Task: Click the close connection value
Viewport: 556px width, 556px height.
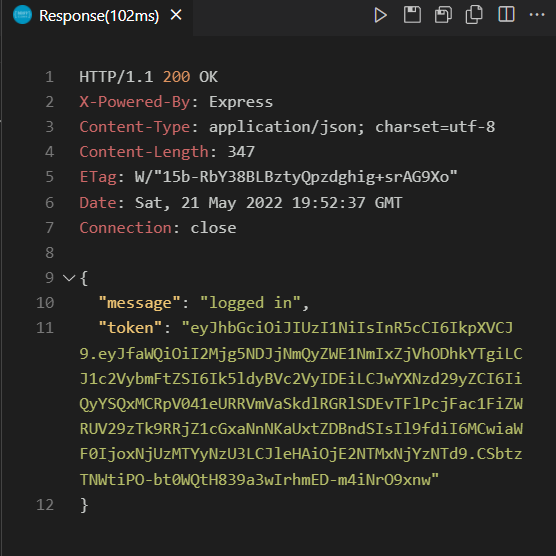Action: click(x=213, y=228)
